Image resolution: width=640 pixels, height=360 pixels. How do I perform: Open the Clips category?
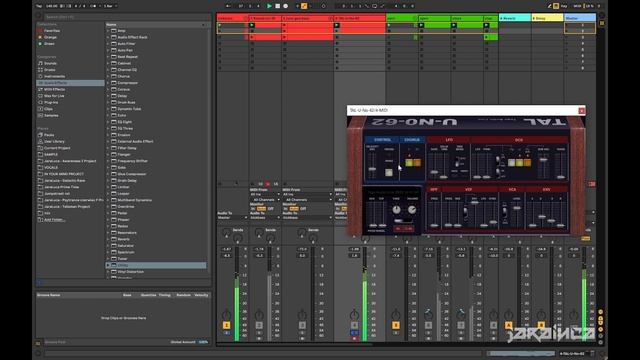point(48,109)
